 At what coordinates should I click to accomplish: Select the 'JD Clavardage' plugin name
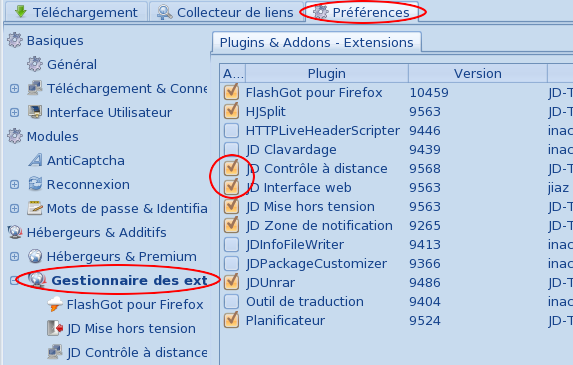point(291,149)
